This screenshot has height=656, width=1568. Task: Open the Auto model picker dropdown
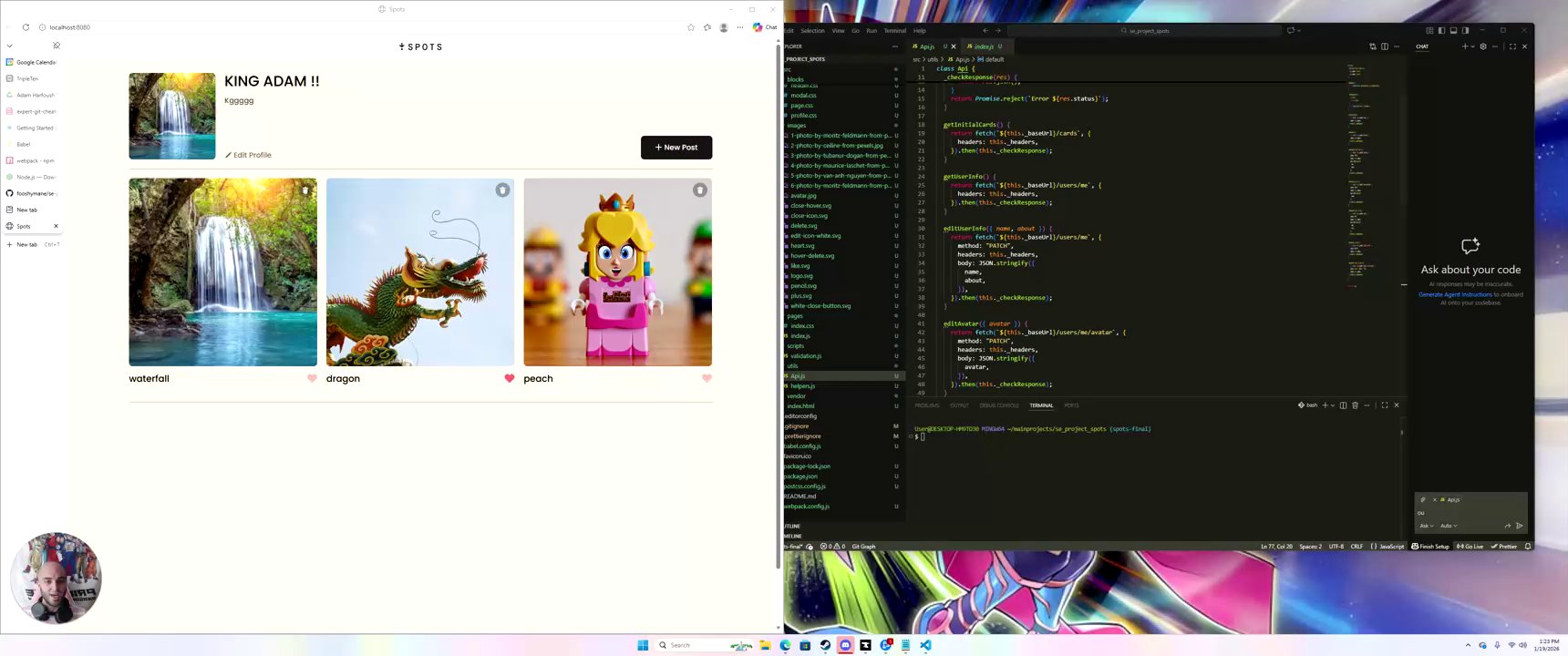1449,526
